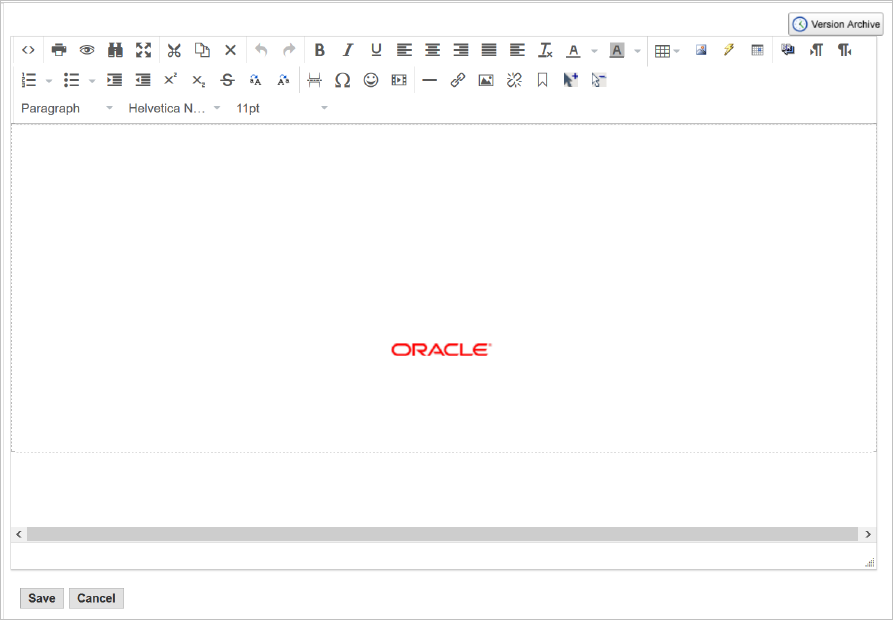The width and height of the screenshot is (893, 620).
Task: Click the Print icon
Action: (59, 50)
